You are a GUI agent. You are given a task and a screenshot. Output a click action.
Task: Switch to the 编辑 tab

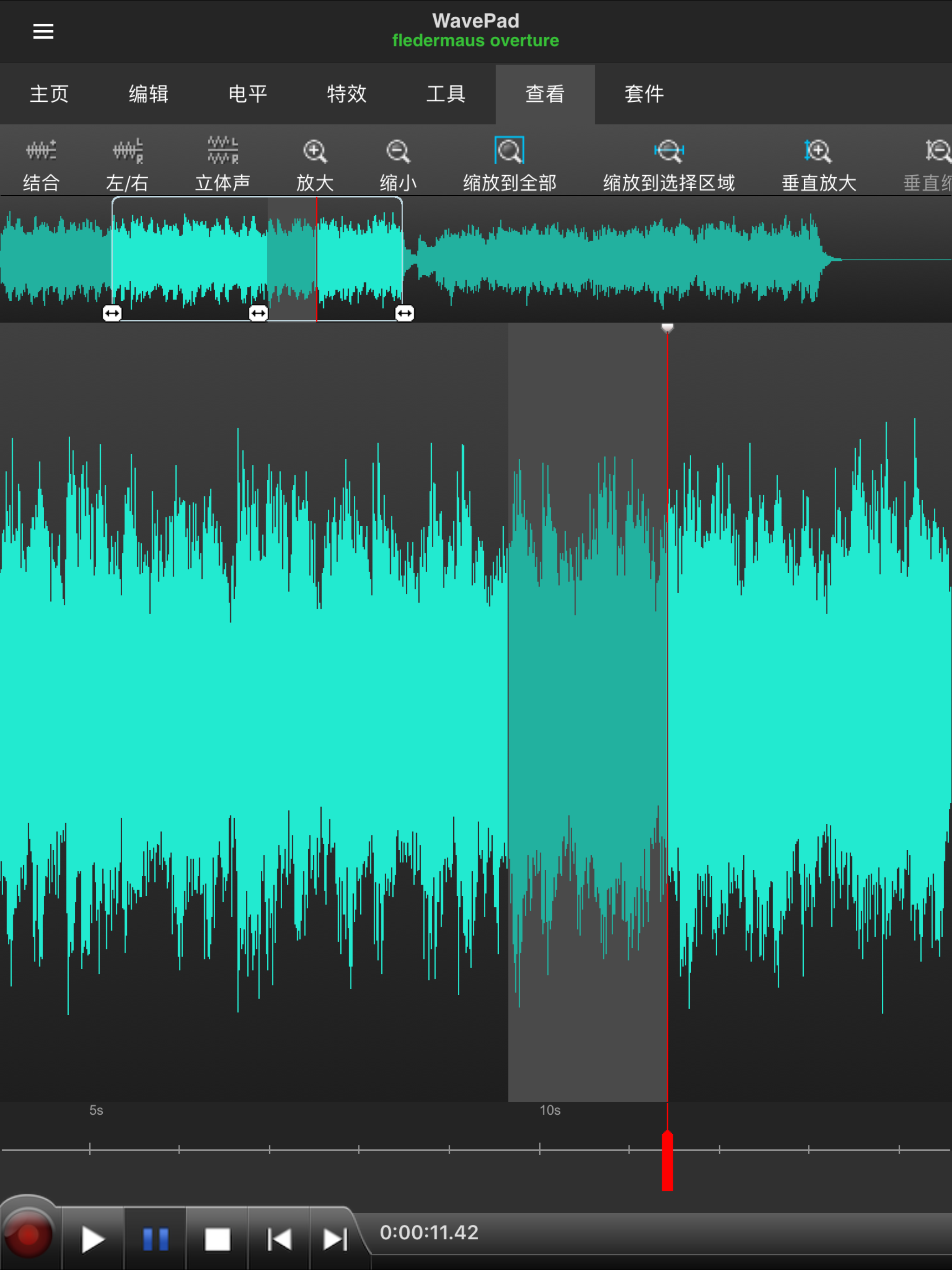pyautogui.click(x=148, y=93)
